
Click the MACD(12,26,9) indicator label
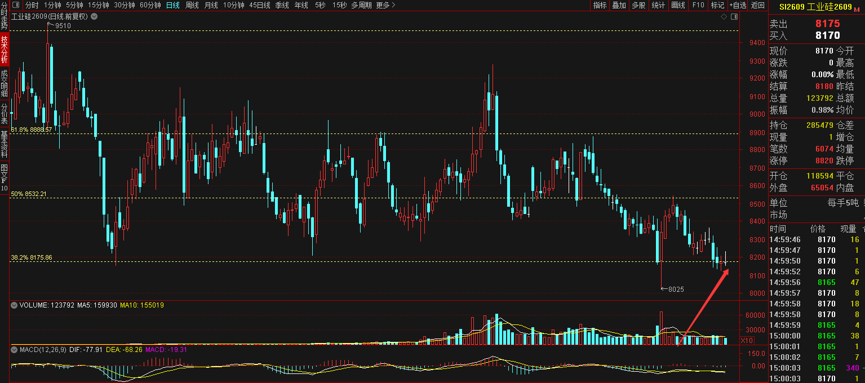click(42, 349)
